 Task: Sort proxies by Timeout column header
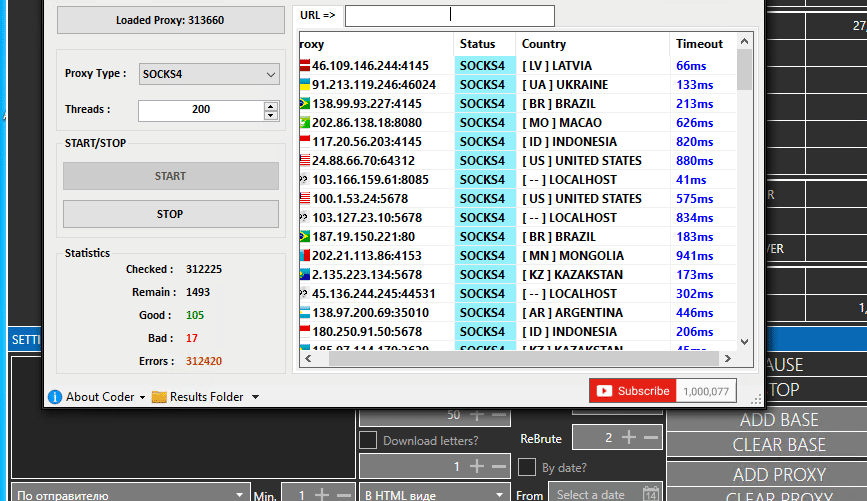[x=699, y=44]
